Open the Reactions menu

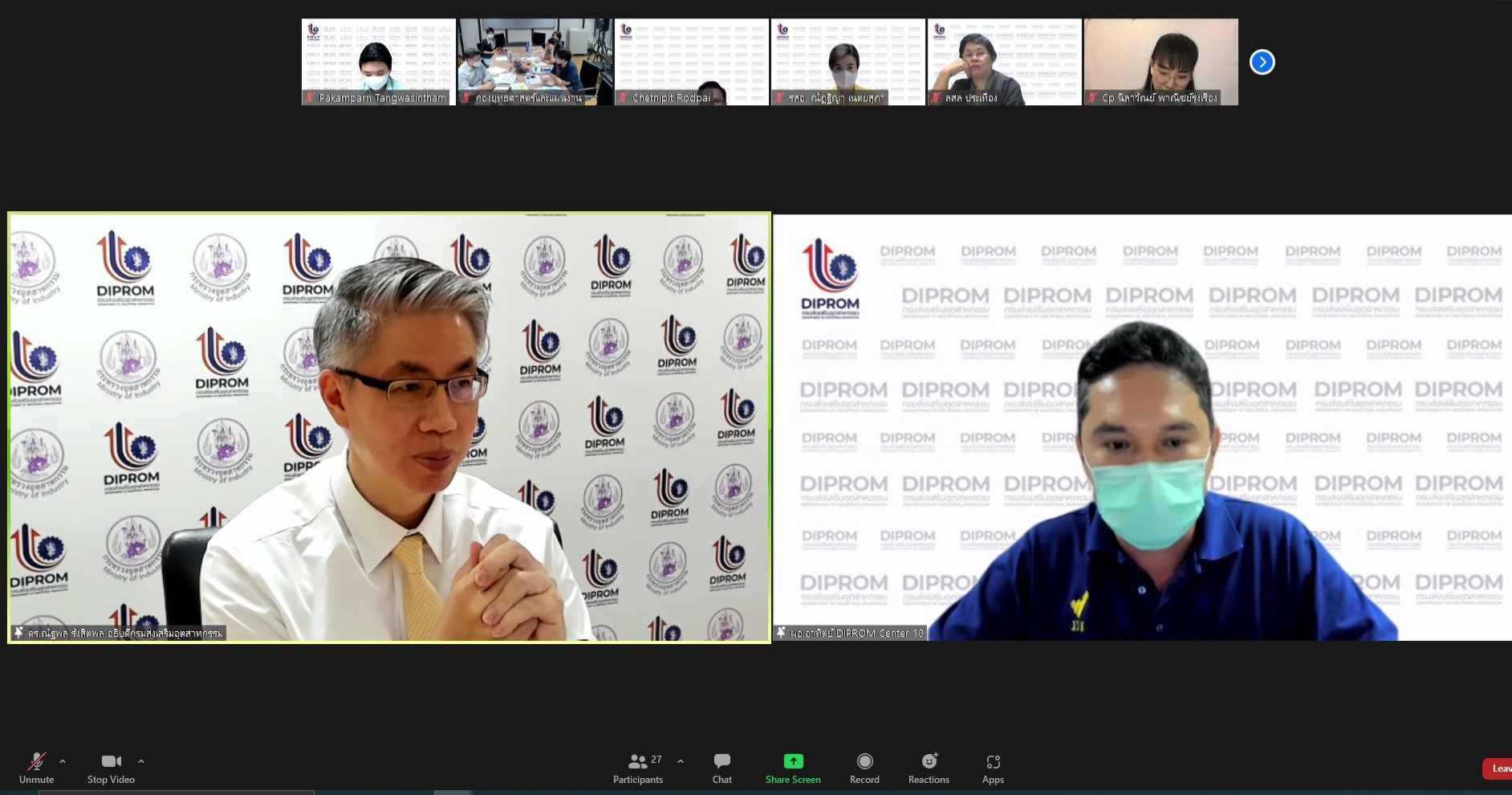coord(929,768)
